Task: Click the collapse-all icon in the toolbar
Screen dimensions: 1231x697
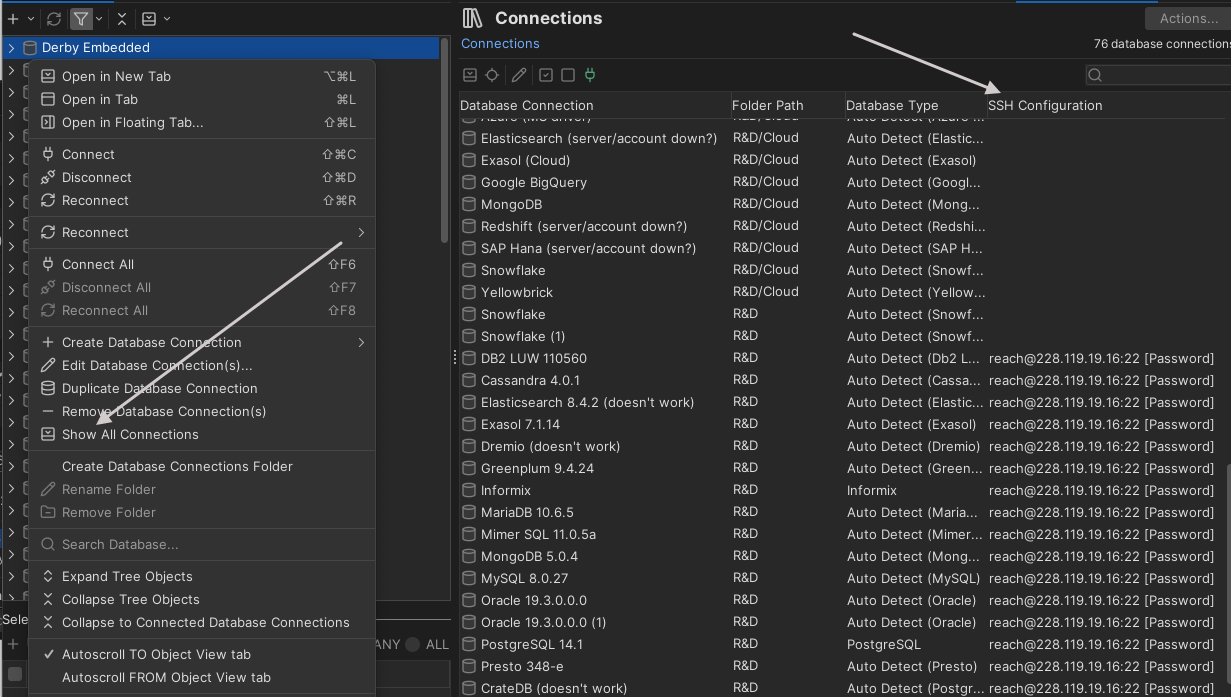Action: (123, 18)
